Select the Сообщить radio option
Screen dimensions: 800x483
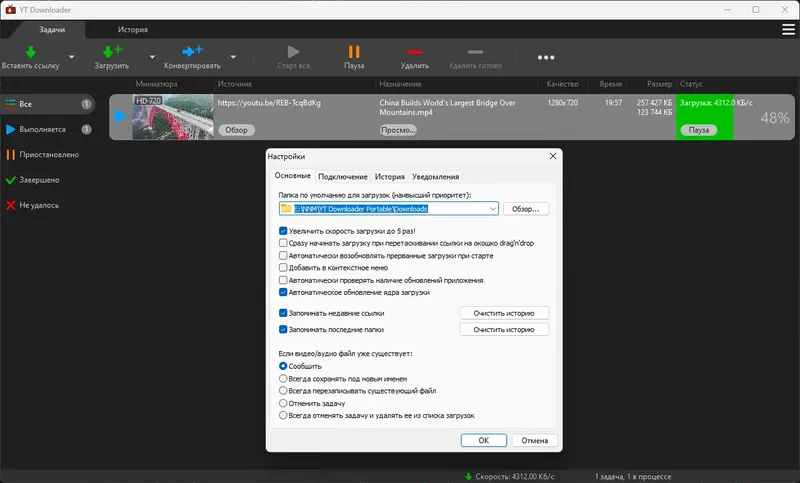tap(283, 366)
